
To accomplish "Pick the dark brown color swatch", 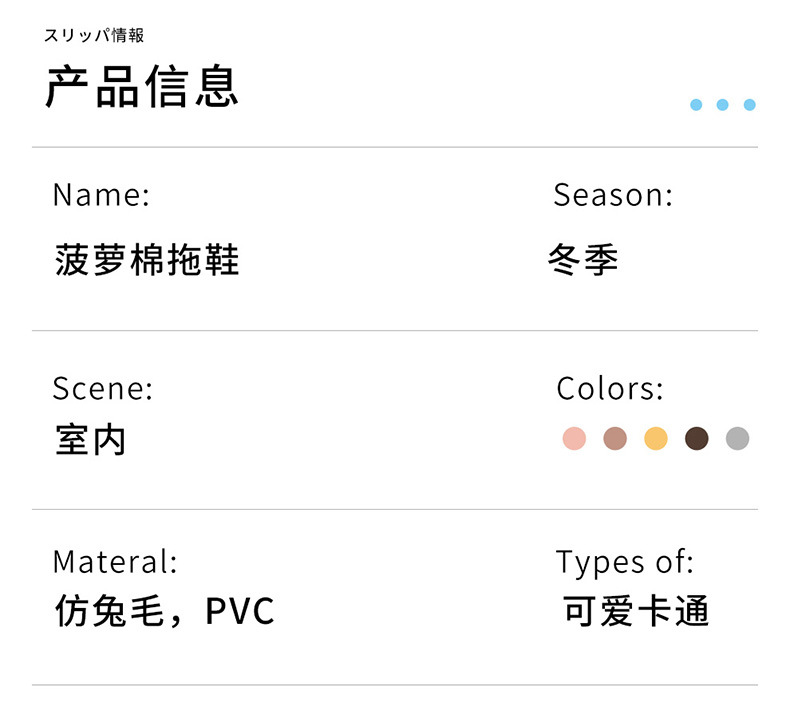I will (x=697, y=439).
